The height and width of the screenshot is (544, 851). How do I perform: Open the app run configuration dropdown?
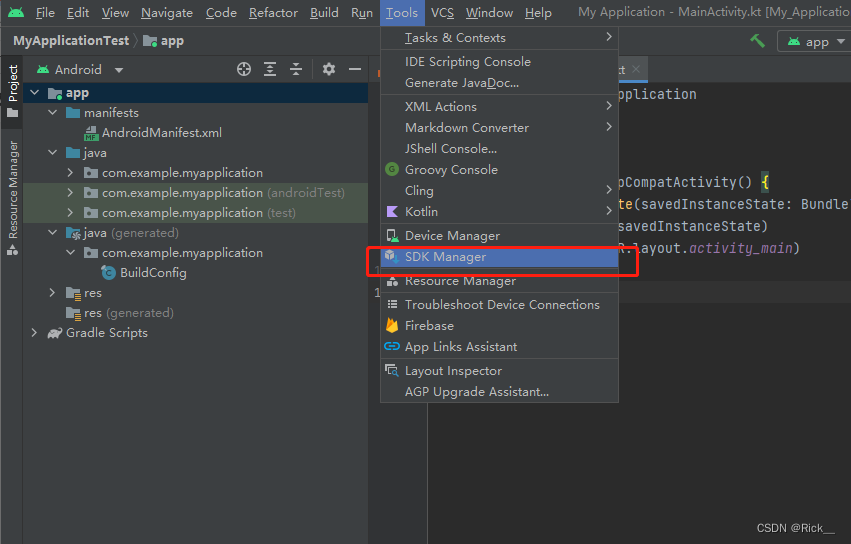point(816,41)
